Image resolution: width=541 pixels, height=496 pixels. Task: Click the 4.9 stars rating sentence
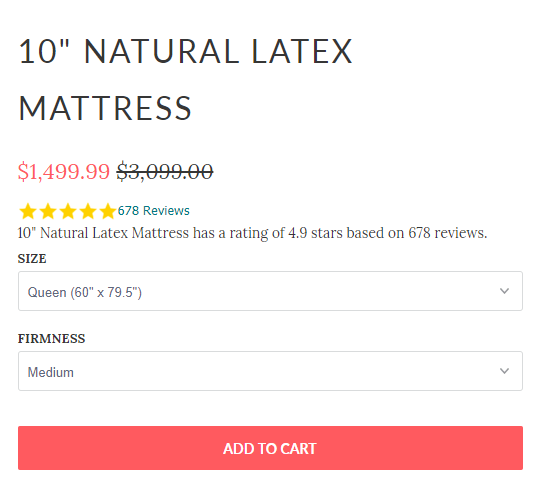click(252, 234)
